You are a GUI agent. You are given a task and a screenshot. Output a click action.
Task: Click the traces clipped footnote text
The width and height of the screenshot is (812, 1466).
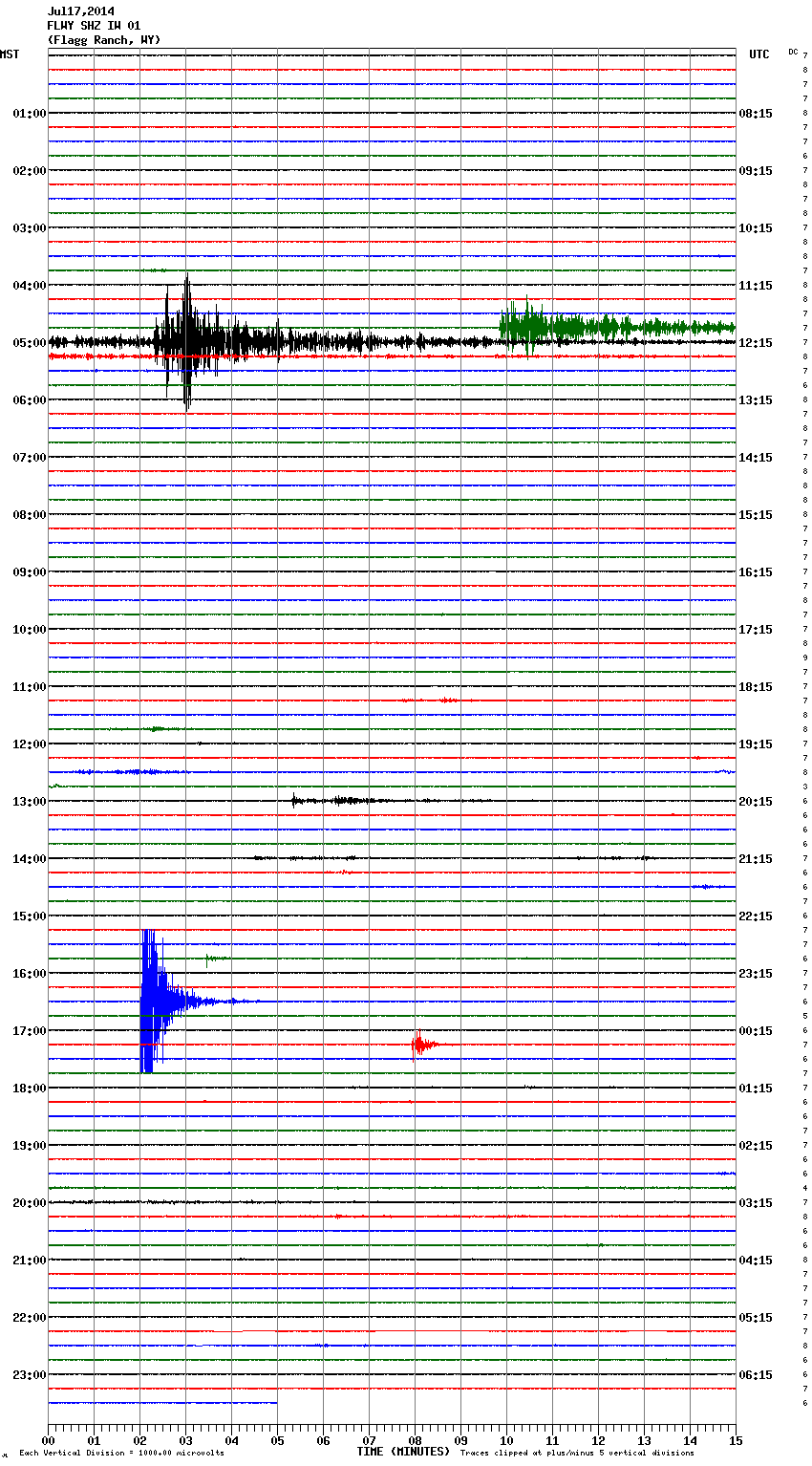577,1453
